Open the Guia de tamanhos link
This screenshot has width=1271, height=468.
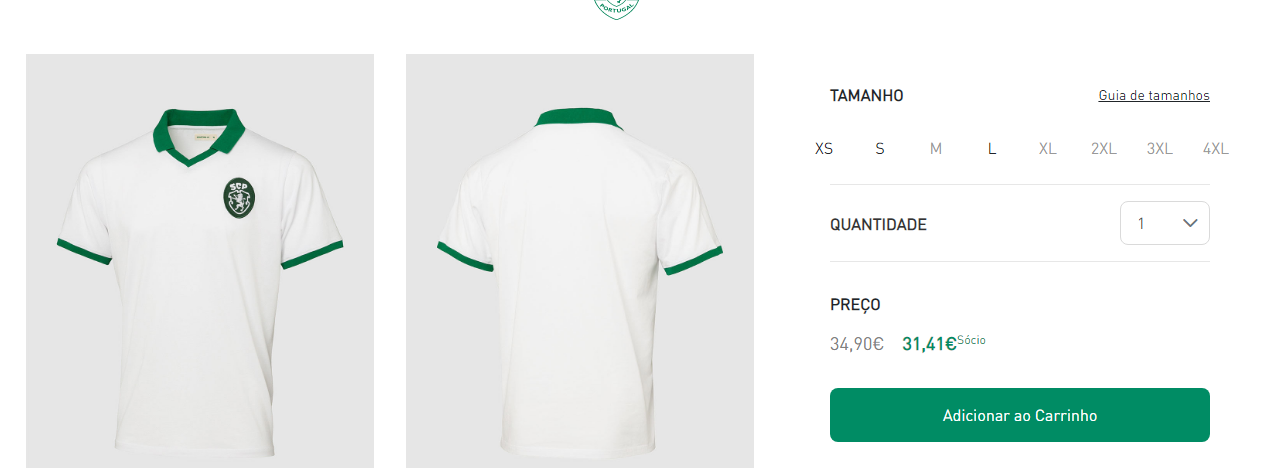[1154, 96]
